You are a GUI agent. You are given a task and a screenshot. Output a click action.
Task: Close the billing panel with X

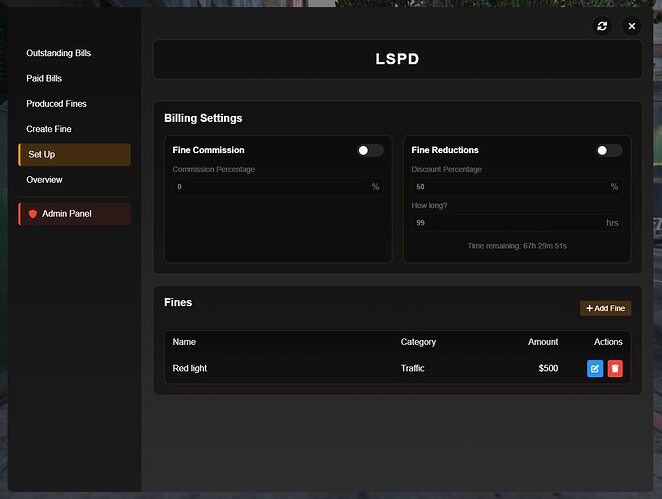pyautogui.click(x=632, y=26)
